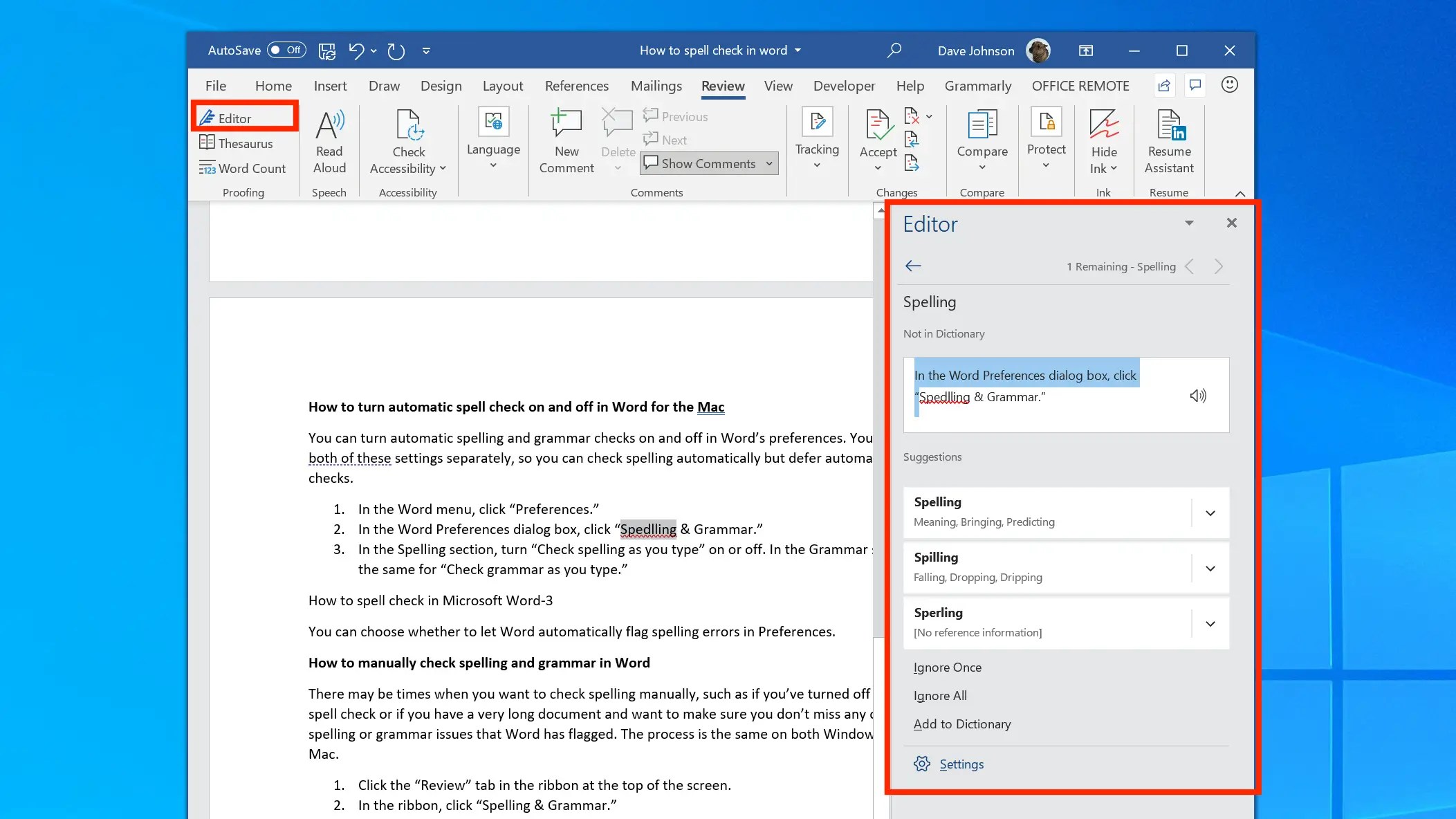Toggle AutoSave switch on

(x=286, y=50)
